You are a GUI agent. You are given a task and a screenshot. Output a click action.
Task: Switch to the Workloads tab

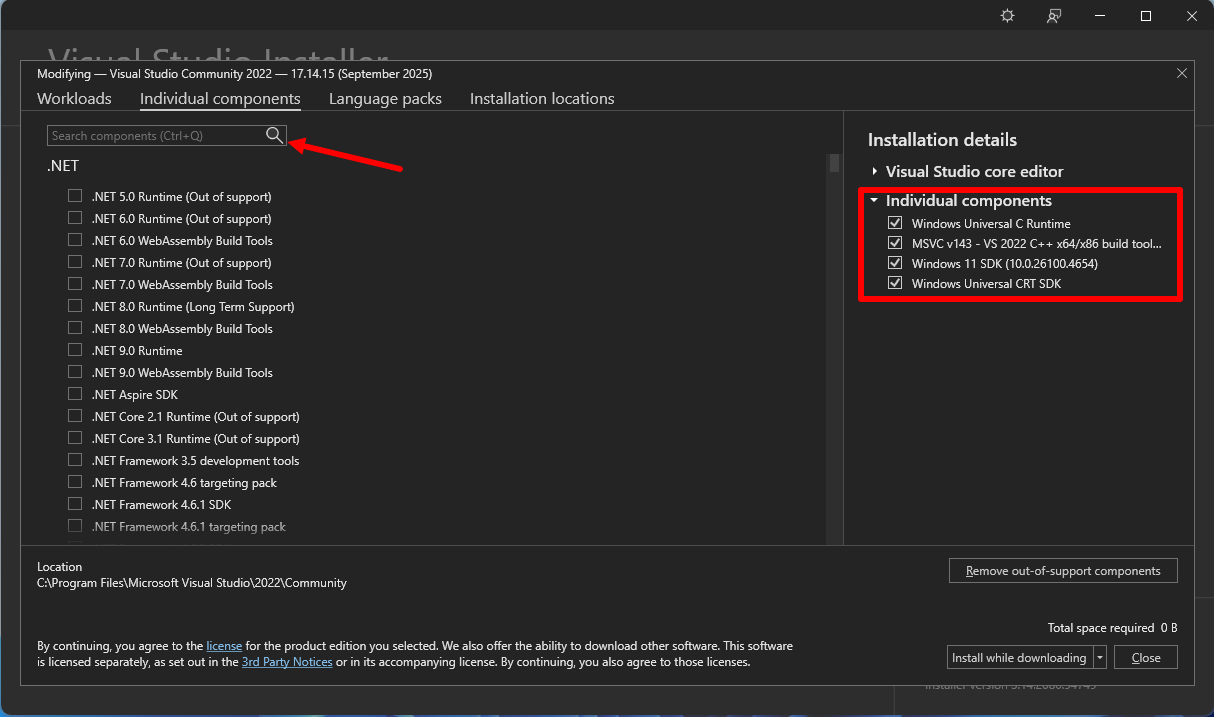coord(74,99)
